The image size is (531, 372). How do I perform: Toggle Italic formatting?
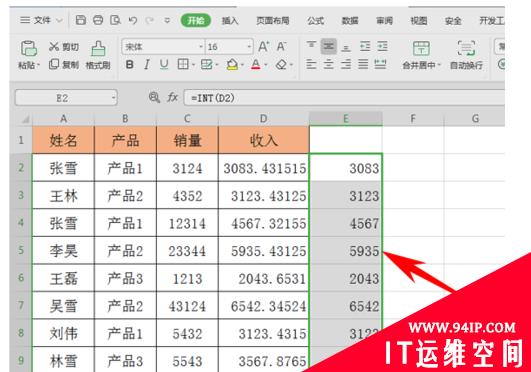147,64
